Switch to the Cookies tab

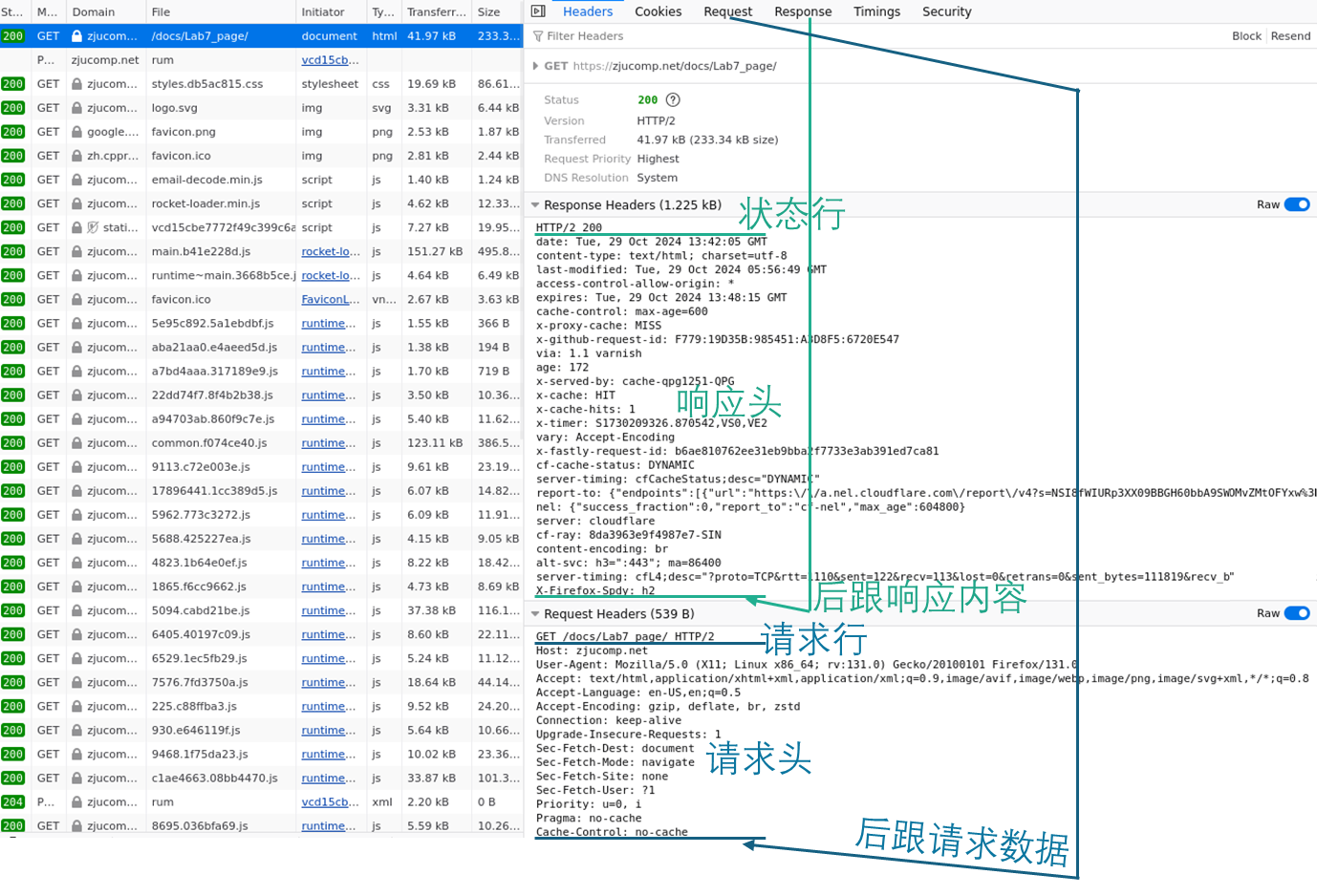click(x=658, y=11)
